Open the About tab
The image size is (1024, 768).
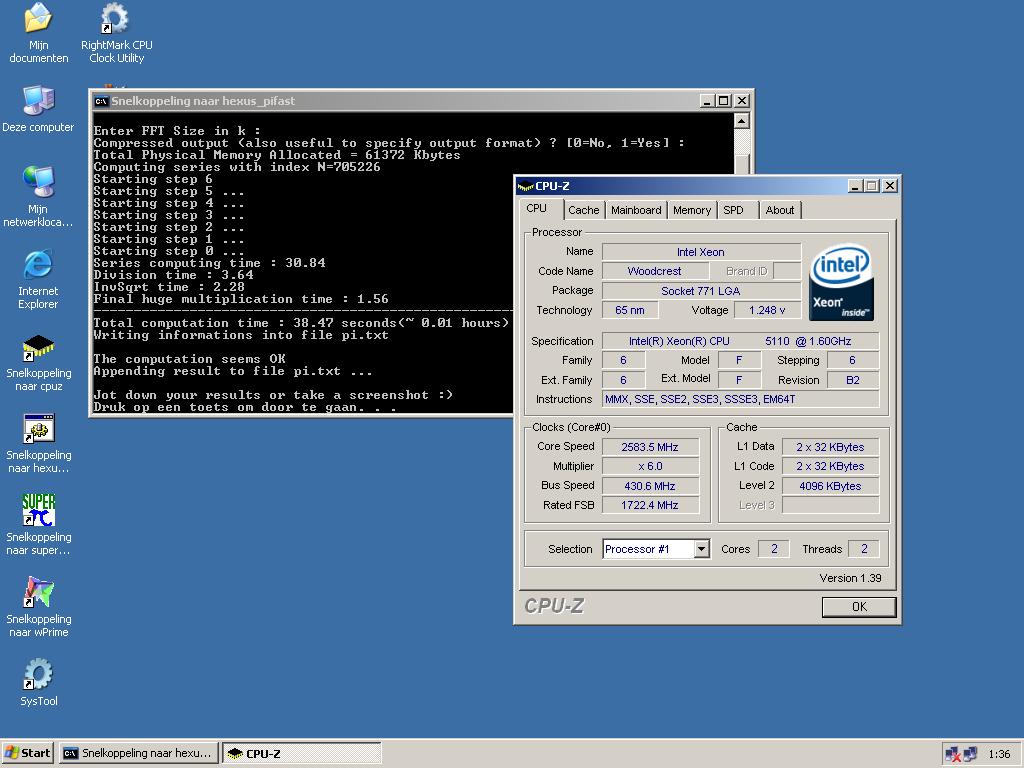coord(780,210)
